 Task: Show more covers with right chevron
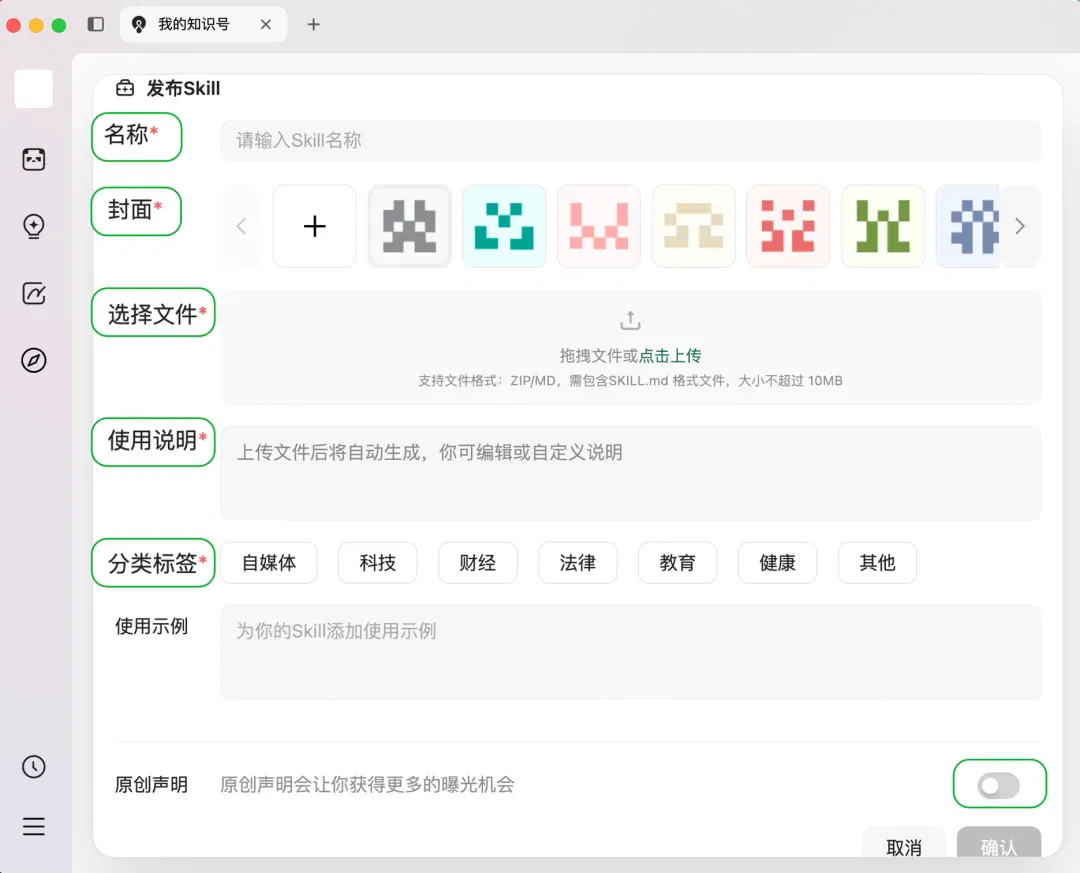(x=1020, y=226)
